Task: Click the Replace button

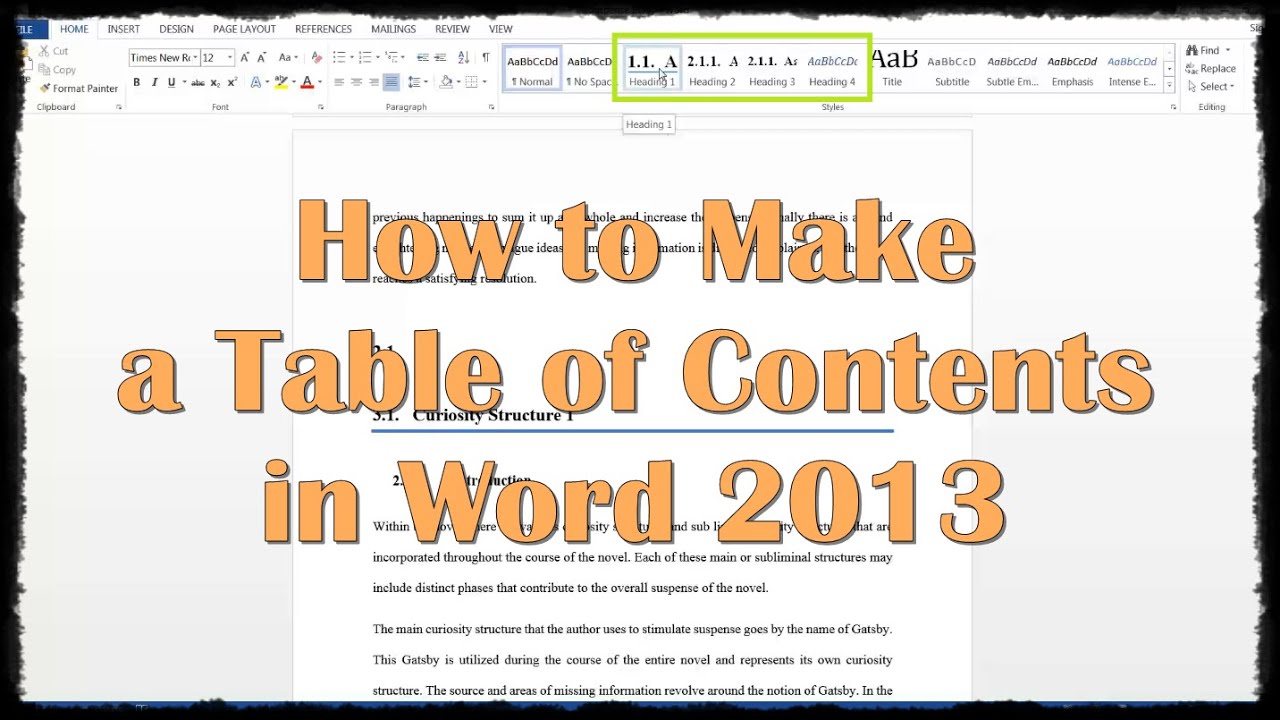Action: (x=1211, y=69)
